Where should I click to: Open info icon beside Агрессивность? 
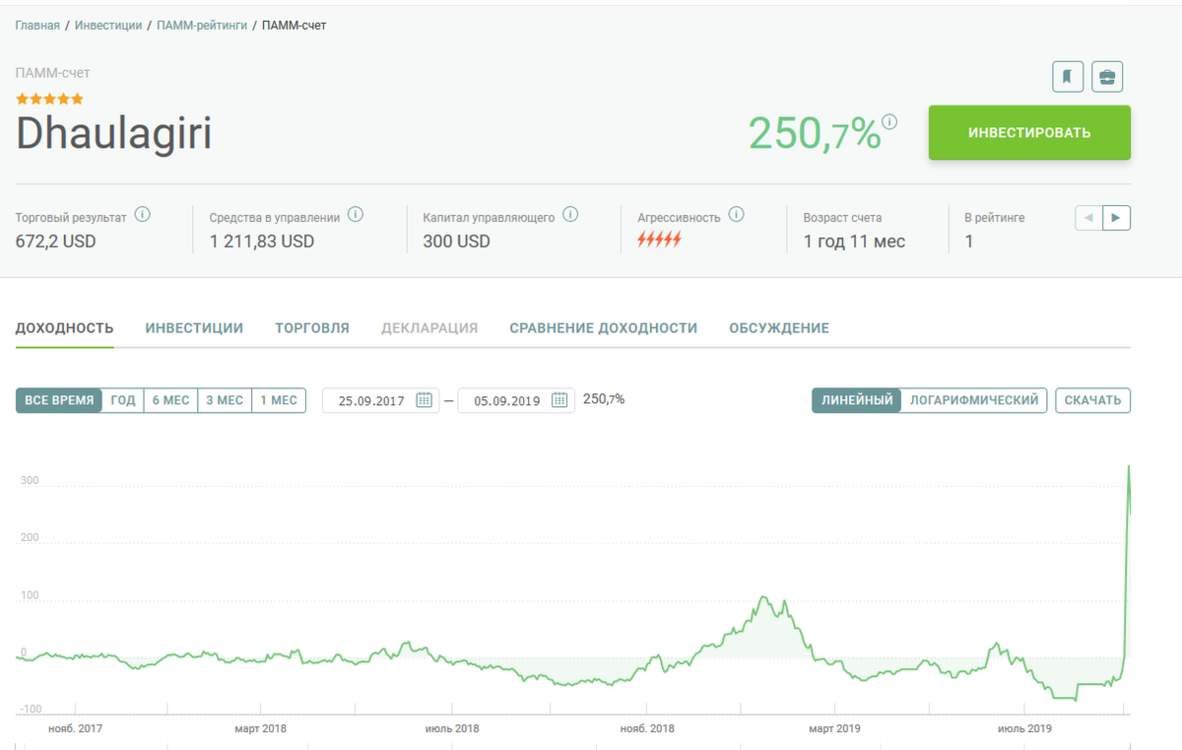click(x=736, y=215)
